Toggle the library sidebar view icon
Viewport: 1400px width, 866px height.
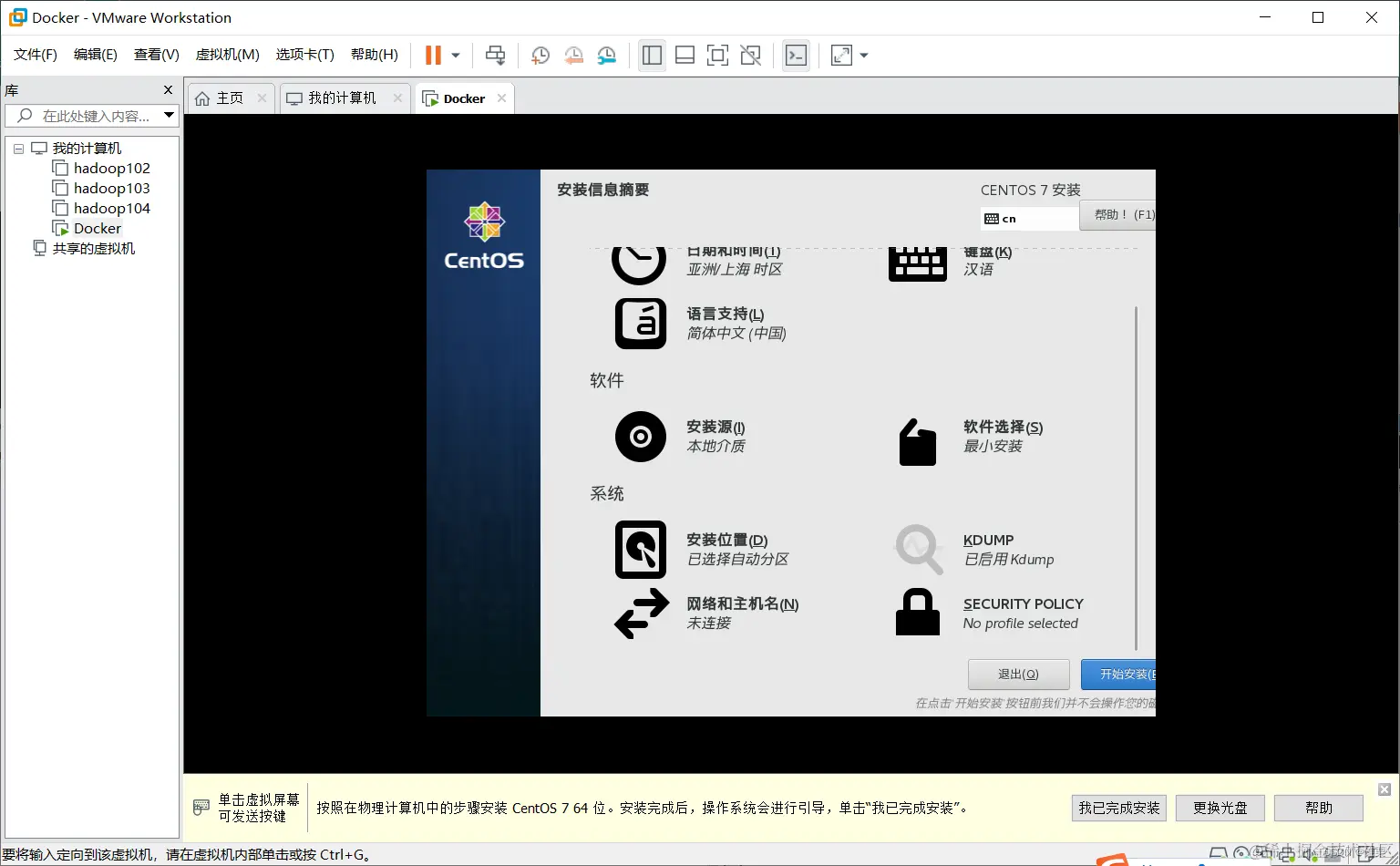[652, 56]
